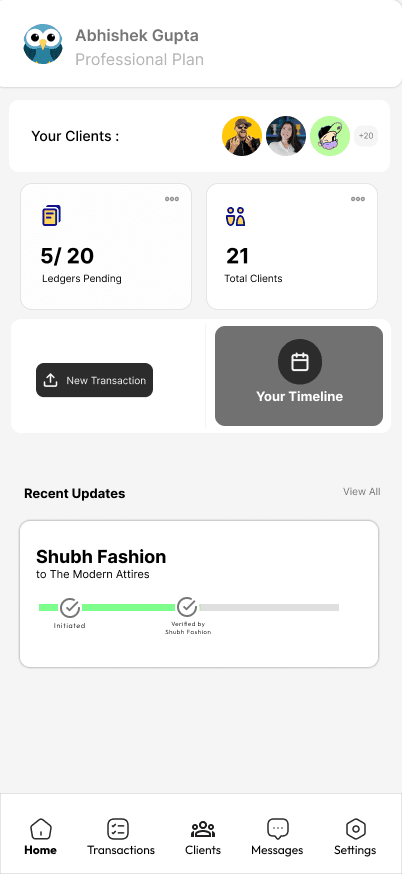Select the Verified by Shubh Fashion checkmark
The image size is (402, 874).
click(x=187, y=608)
